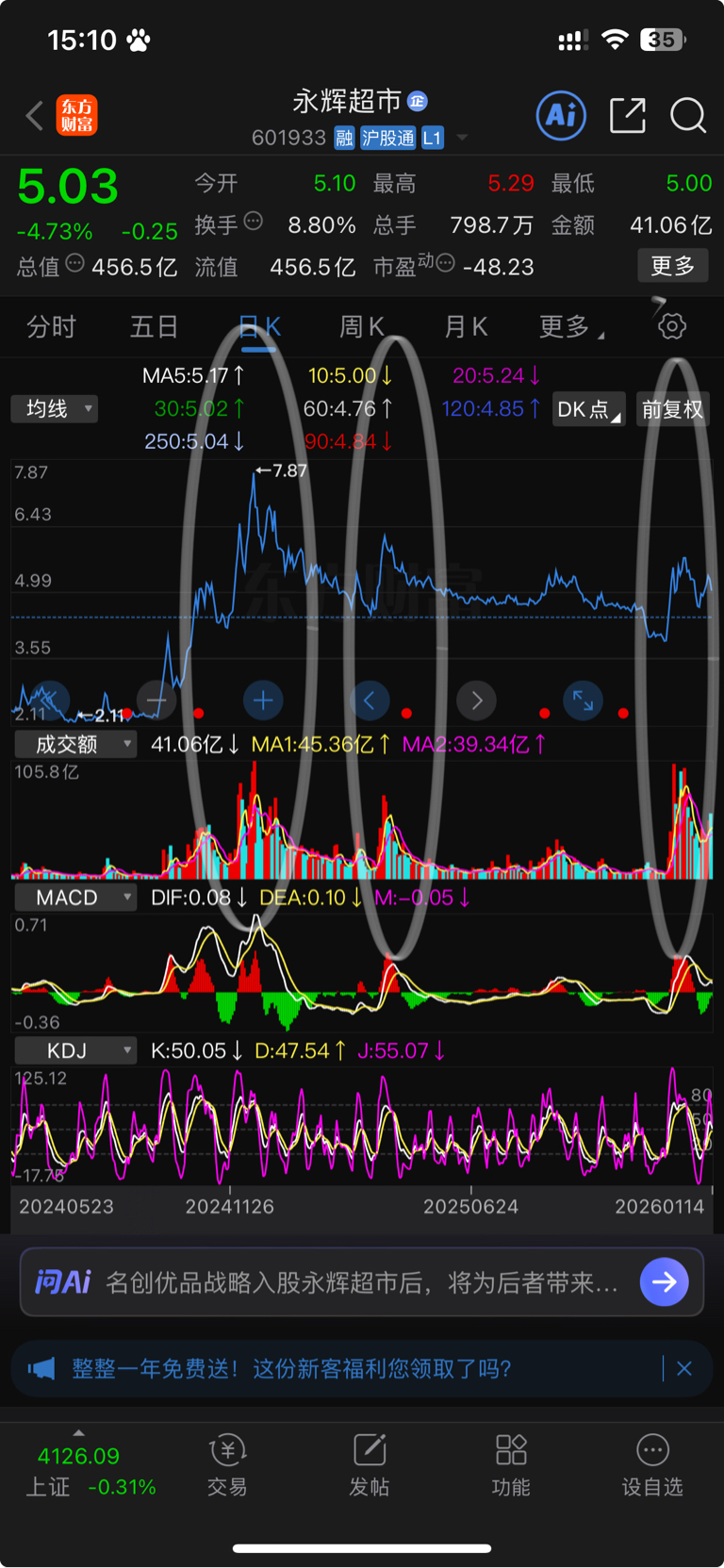Expand chart to fullscreen icon
The height and width of the screenshot is (1568, 724).
(583, 701)
